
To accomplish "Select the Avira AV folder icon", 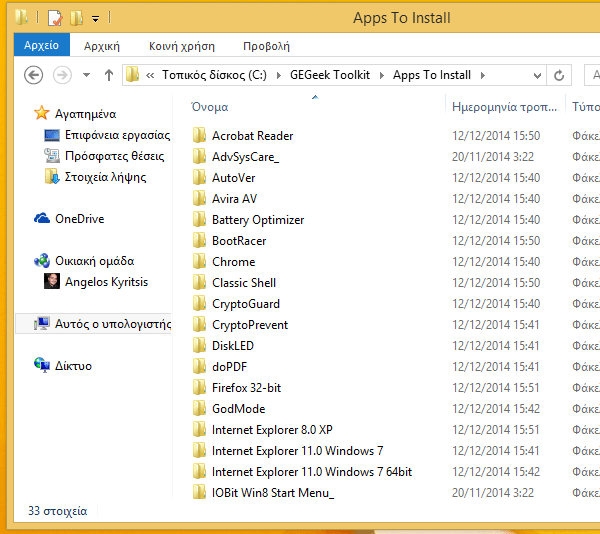I will pyautogui.click(x=199, y=199).
